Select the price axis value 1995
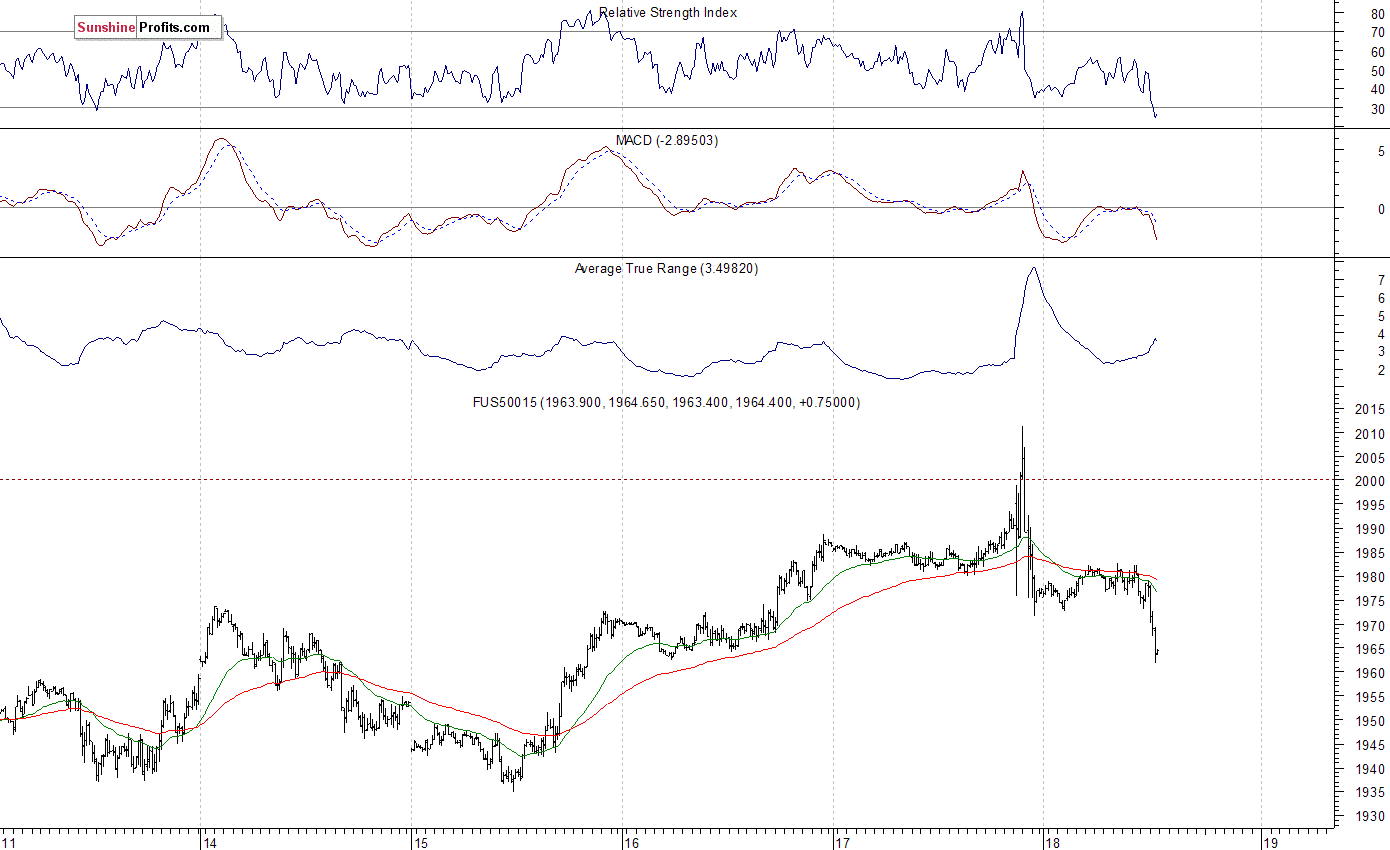Screen dimensions: 1390x850 pyautogui.click(x=1372, y=506)
